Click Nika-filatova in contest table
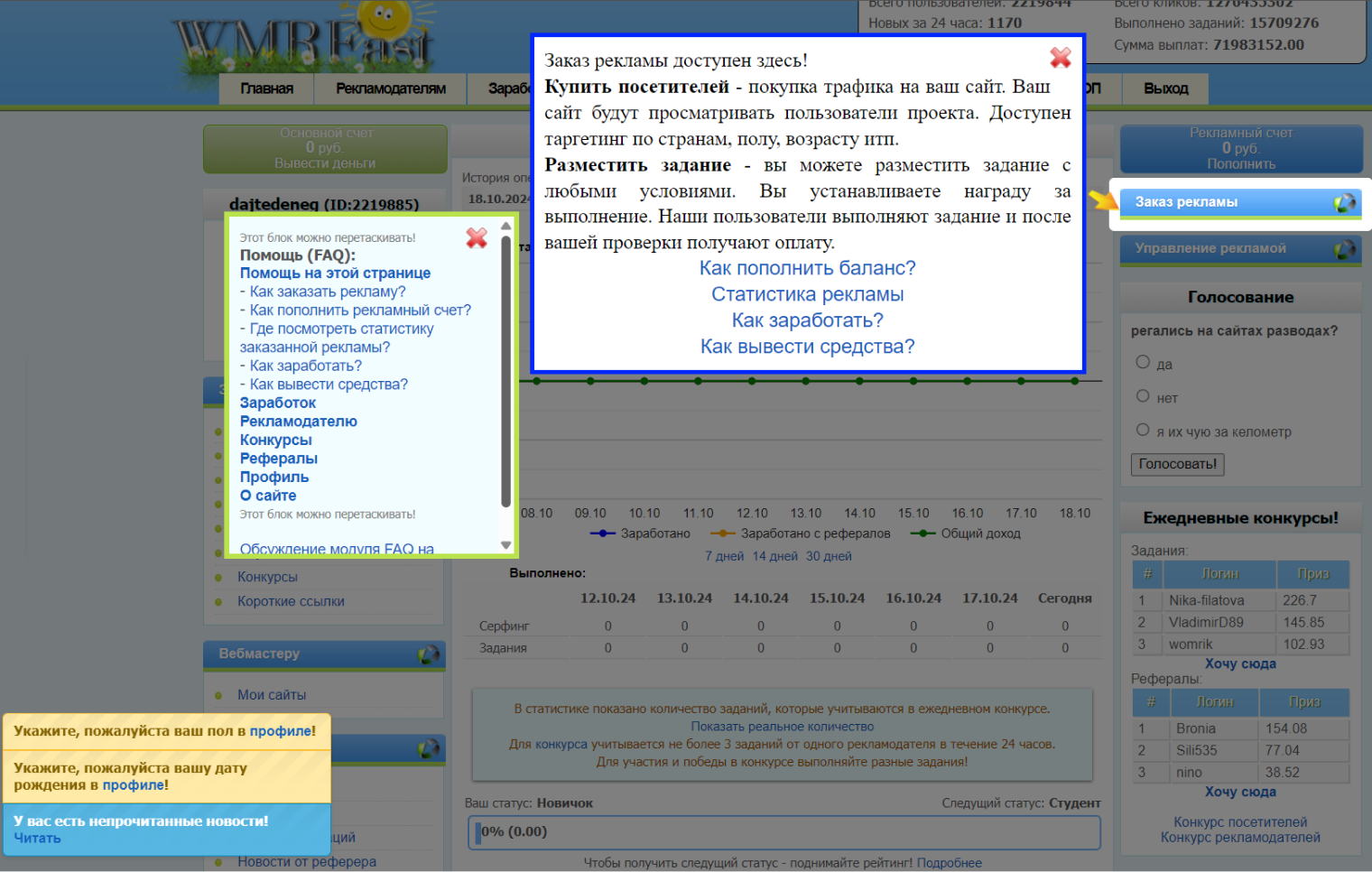1372x872 pixels. 1207,600
